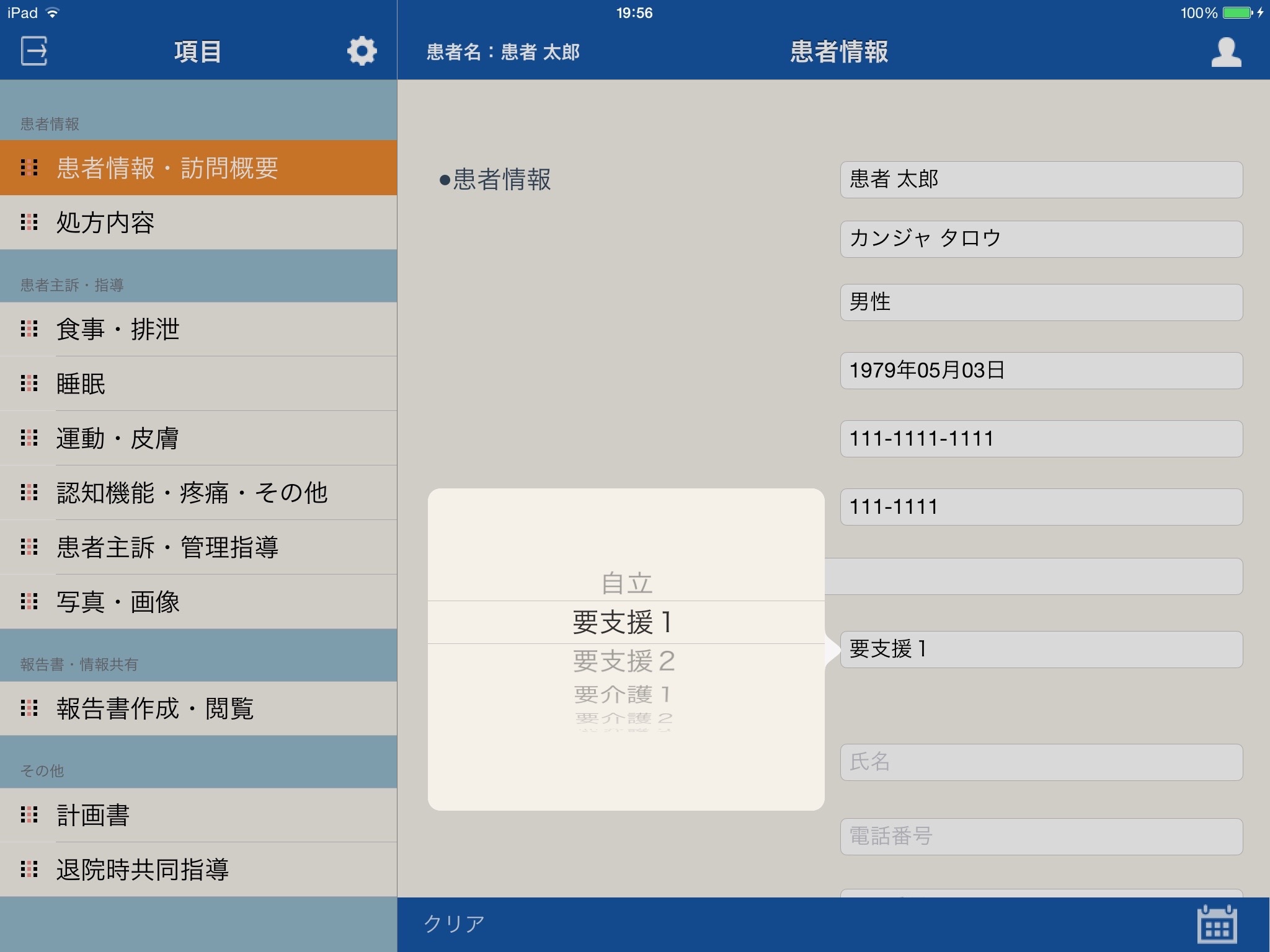Image resolution: width=1270 pixels, height=952 pixels.
Task: Choose 自立 in the picker
Action: (626, 583)
